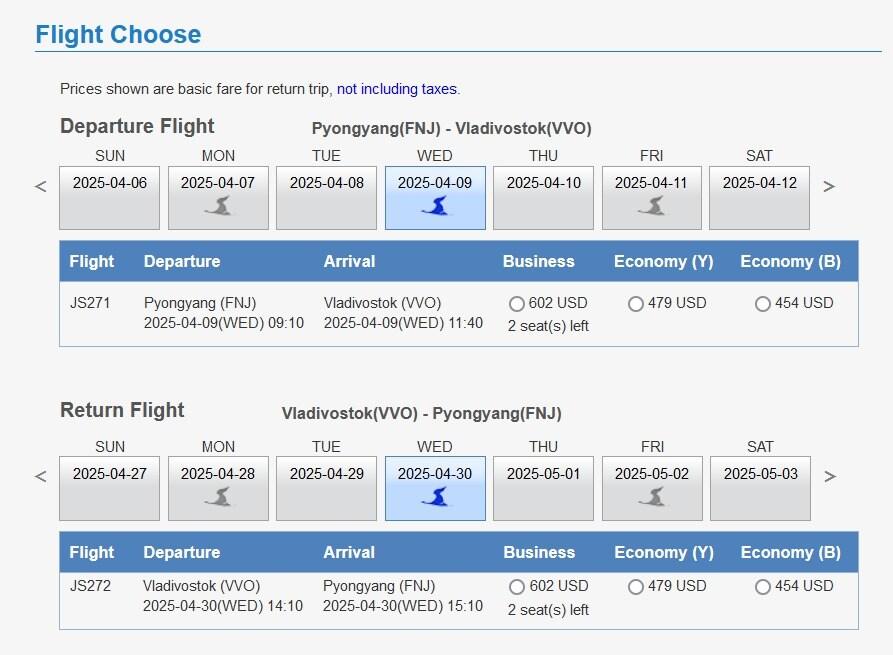The height and width of the screenshot is (655, 893).
Task: Click blue bird icon on 2025-04-30 date
Action: tap(435, 496)
